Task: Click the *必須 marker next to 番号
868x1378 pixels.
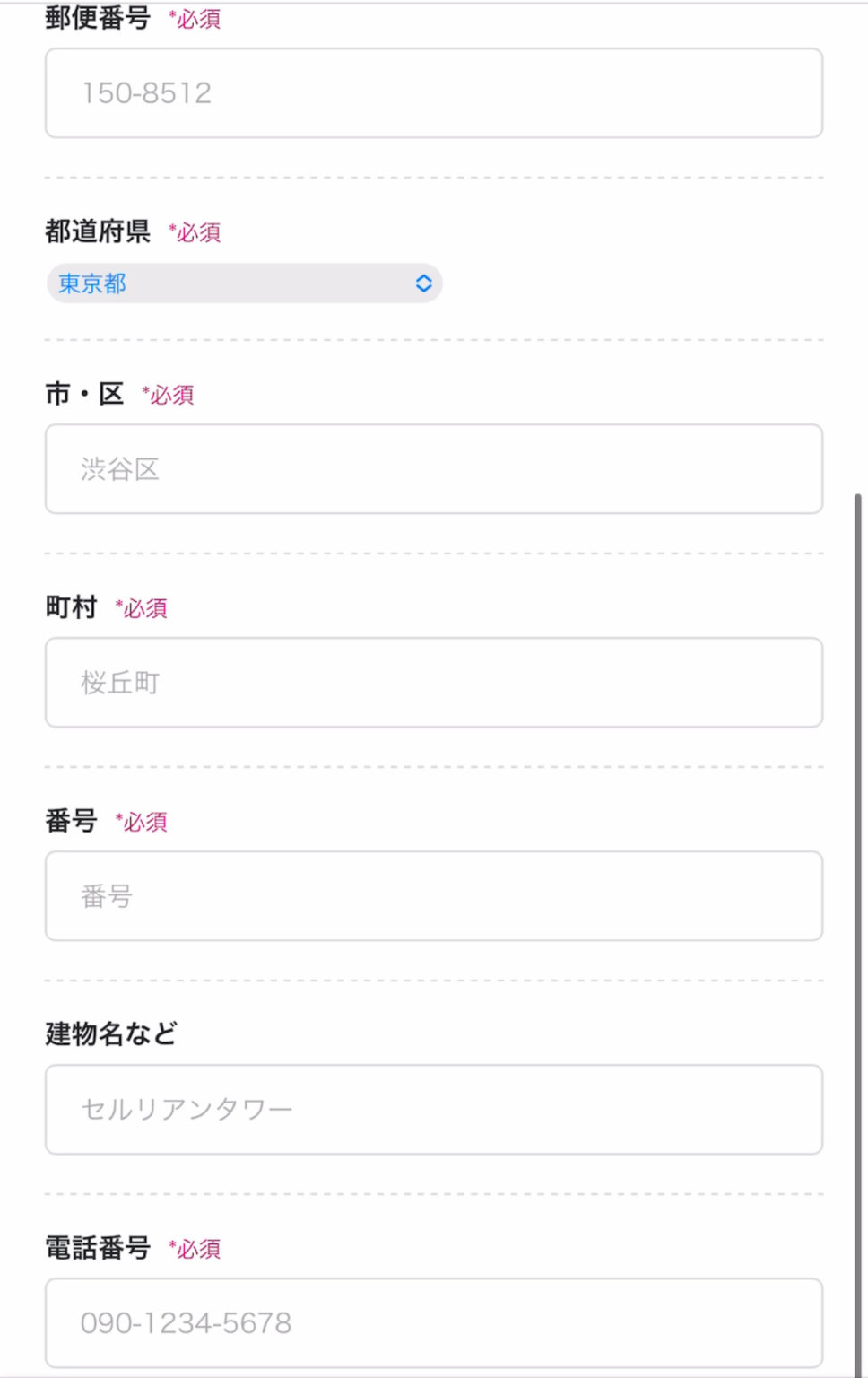Action: coord(141,822)
